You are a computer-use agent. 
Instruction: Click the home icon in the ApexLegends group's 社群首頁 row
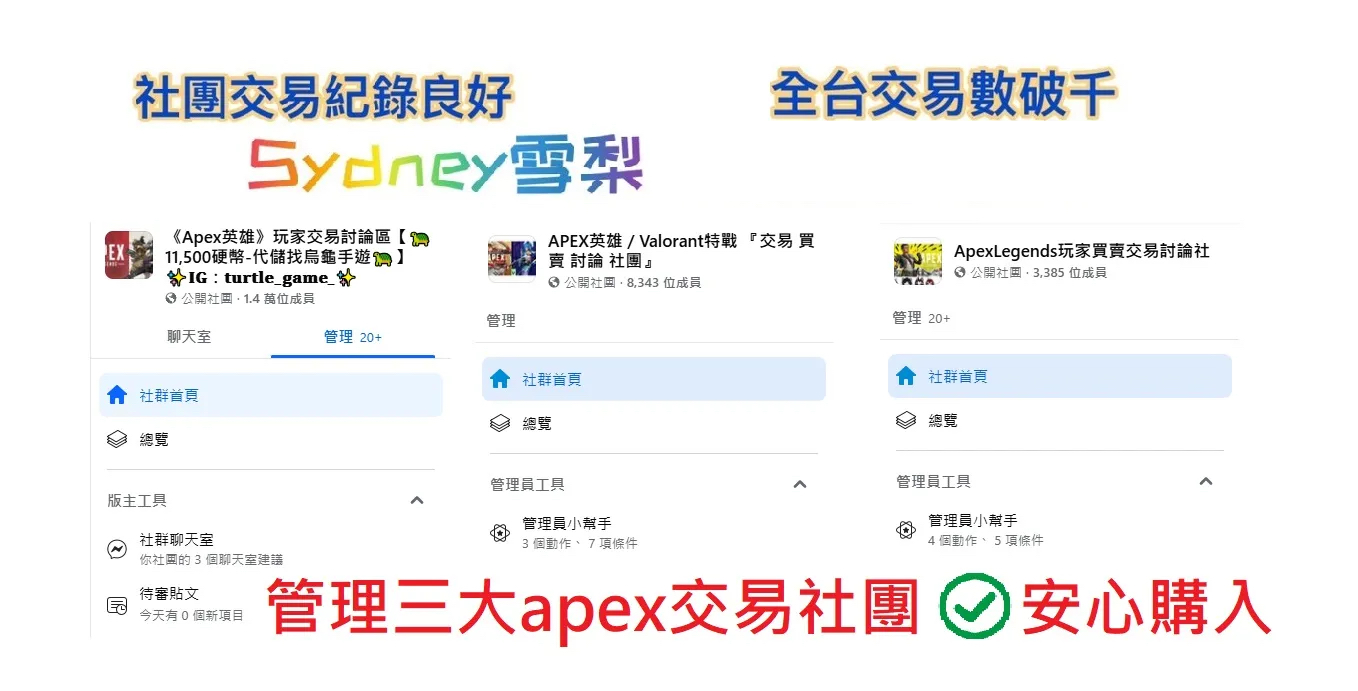[906, 376]
